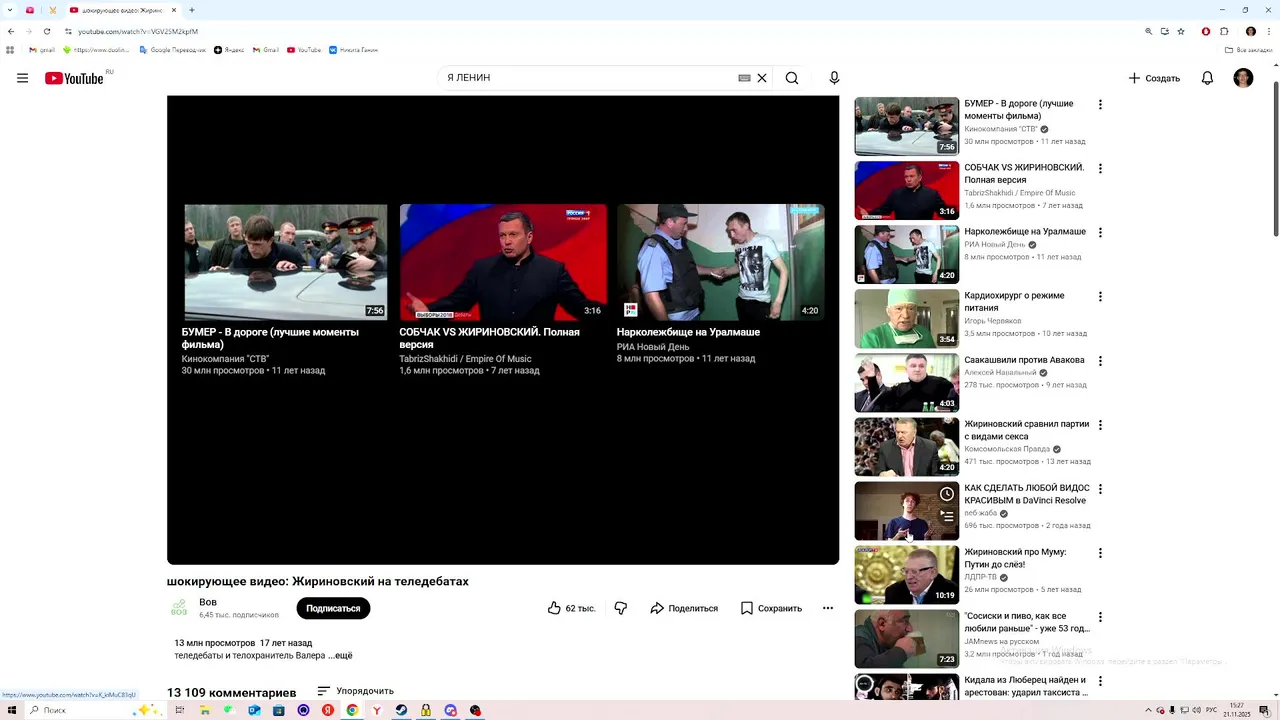Open channel Вов name link
Viewport: 1280px width, 720px height.
pyautogui.click(x=208, y=602)
